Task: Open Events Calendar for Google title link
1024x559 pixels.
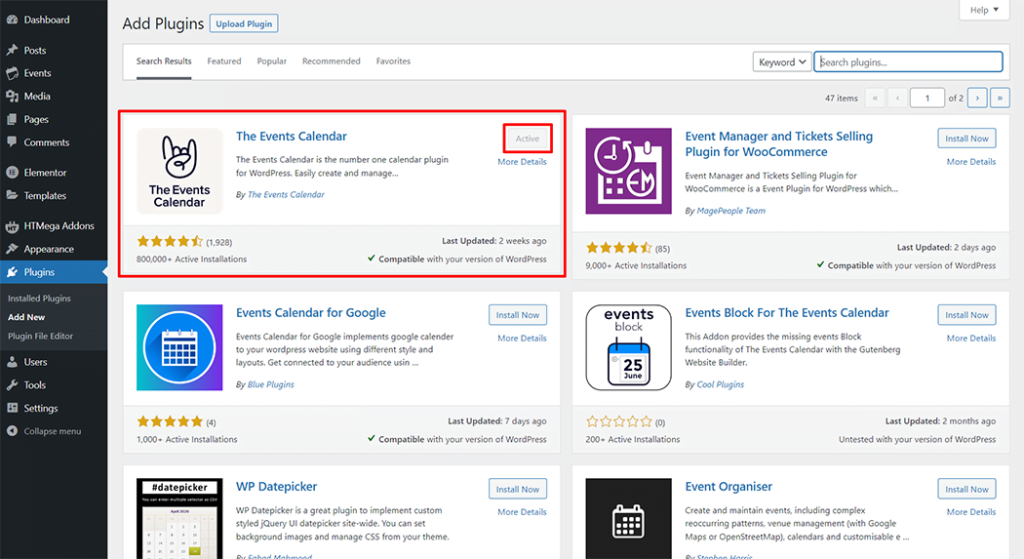Action: click(311, 313)
